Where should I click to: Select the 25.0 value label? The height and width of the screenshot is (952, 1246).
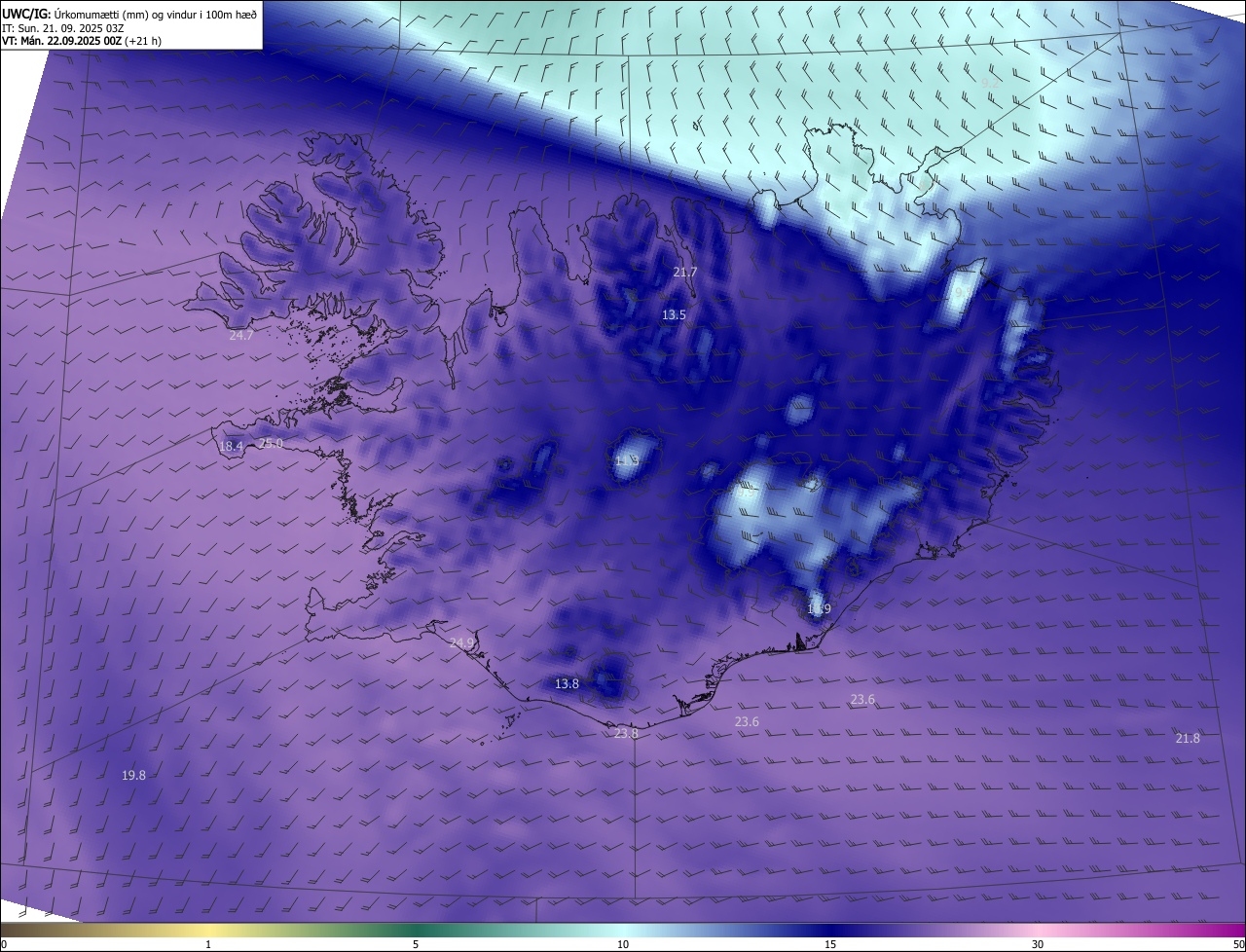coord(271,443)
